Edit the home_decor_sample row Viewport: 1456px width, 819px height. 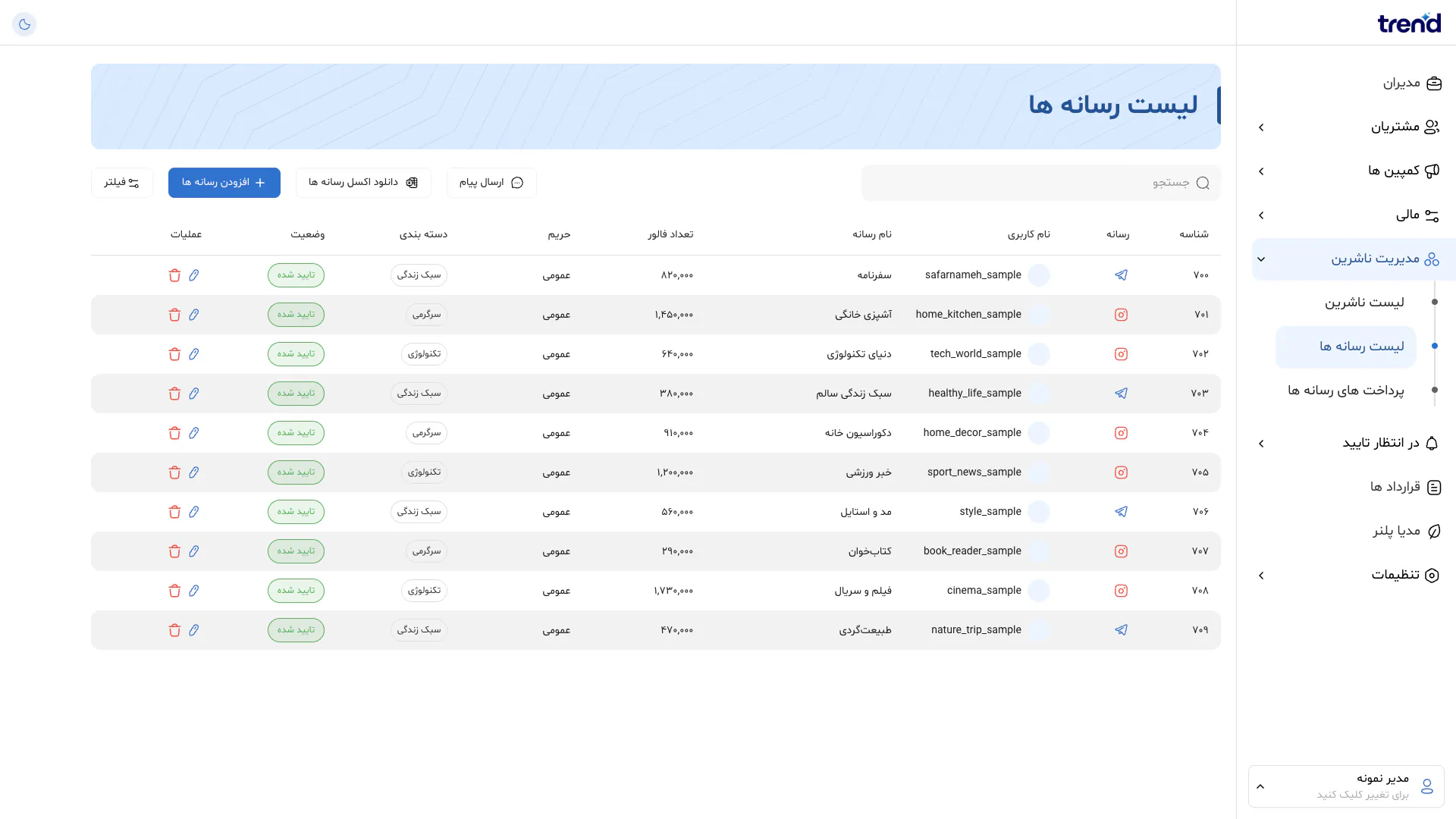(194, 433)
